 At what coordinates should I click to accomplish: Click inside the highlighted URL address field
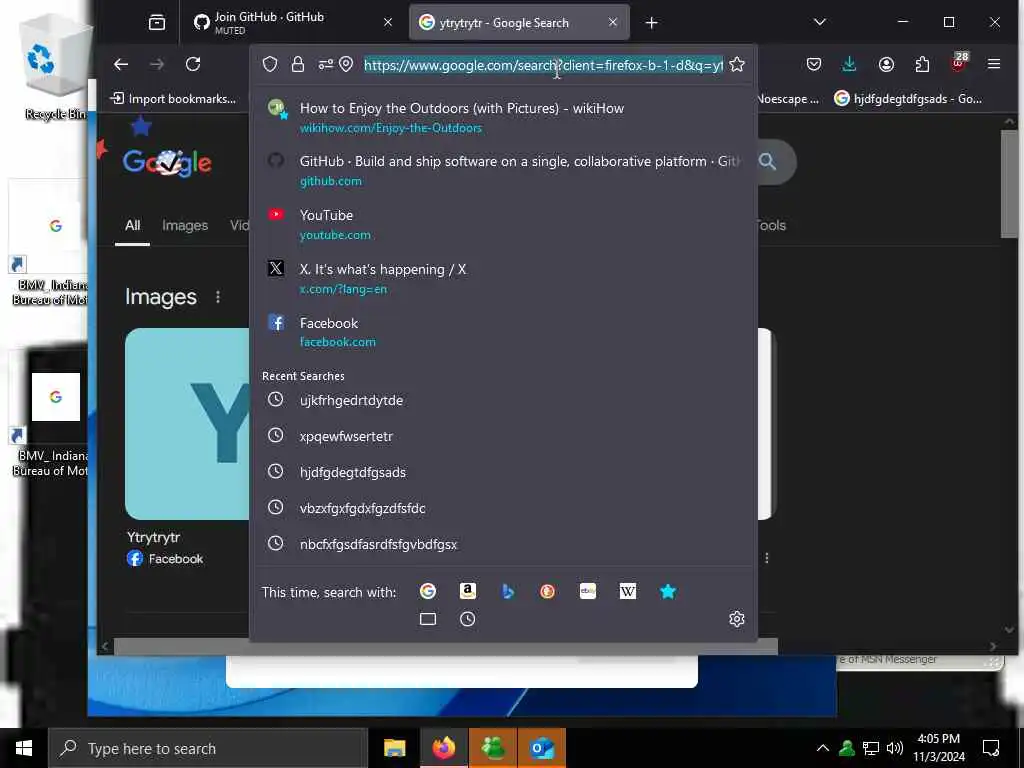click(x=543, y=65)
